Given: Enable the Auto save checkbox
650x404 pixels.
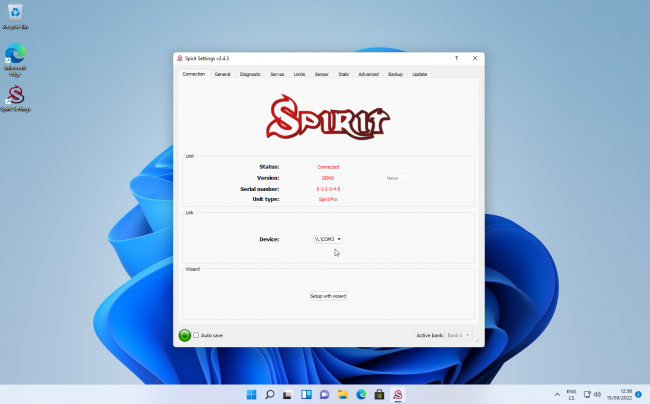Looking at the screenshot, I should tap(196, 335).
